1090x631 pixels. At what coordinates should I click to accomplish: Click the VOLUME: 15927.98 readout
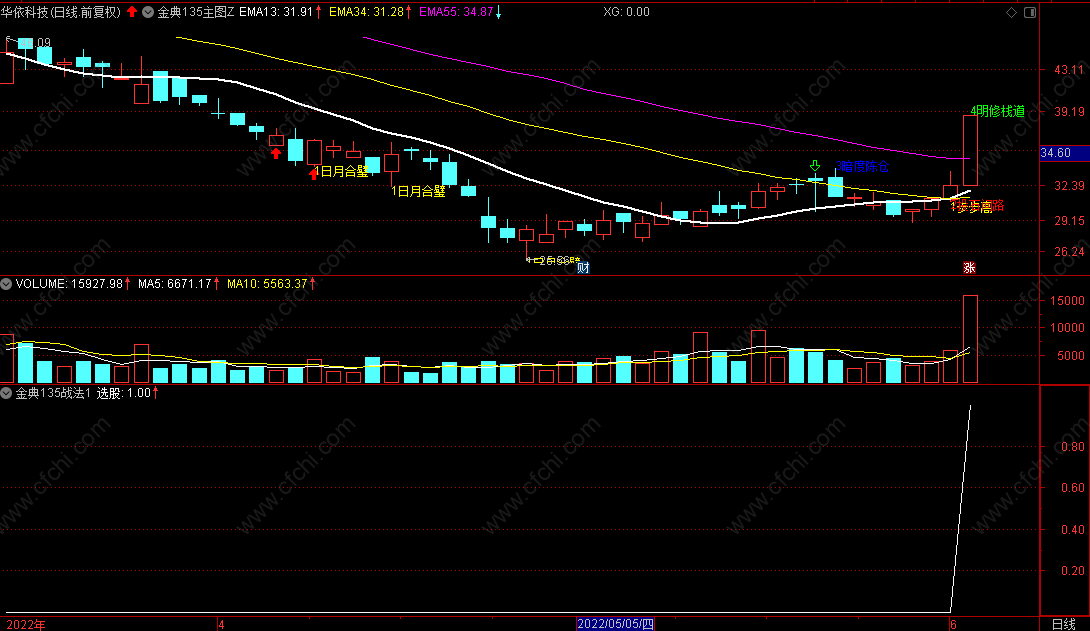pyautogui.click(x=69, y=284)
